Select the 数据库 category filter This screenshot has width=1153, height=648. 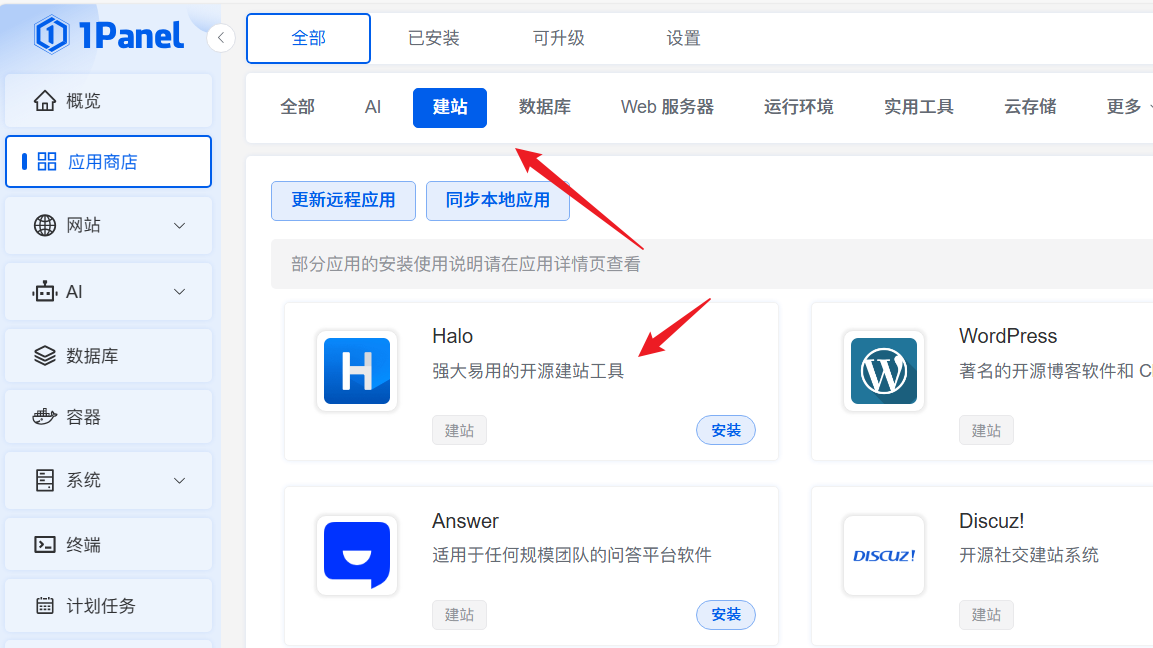coord(545,107)
